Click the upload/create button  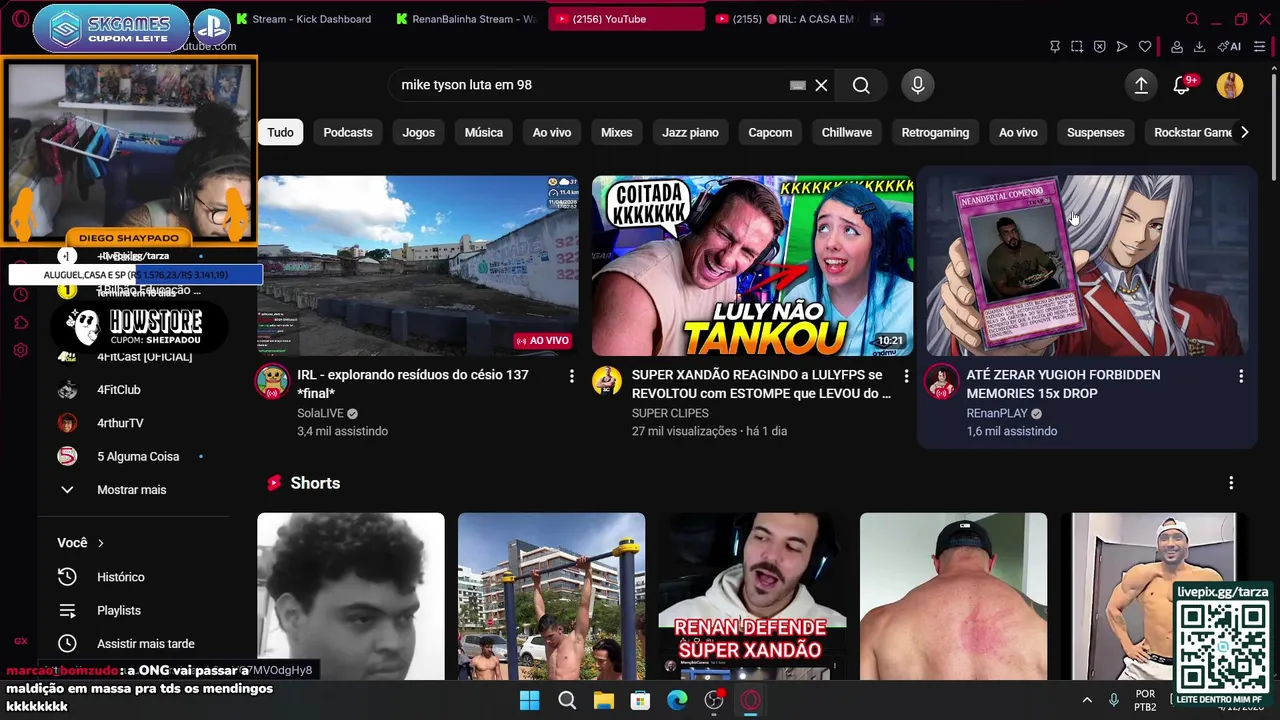click(1141, 85)
